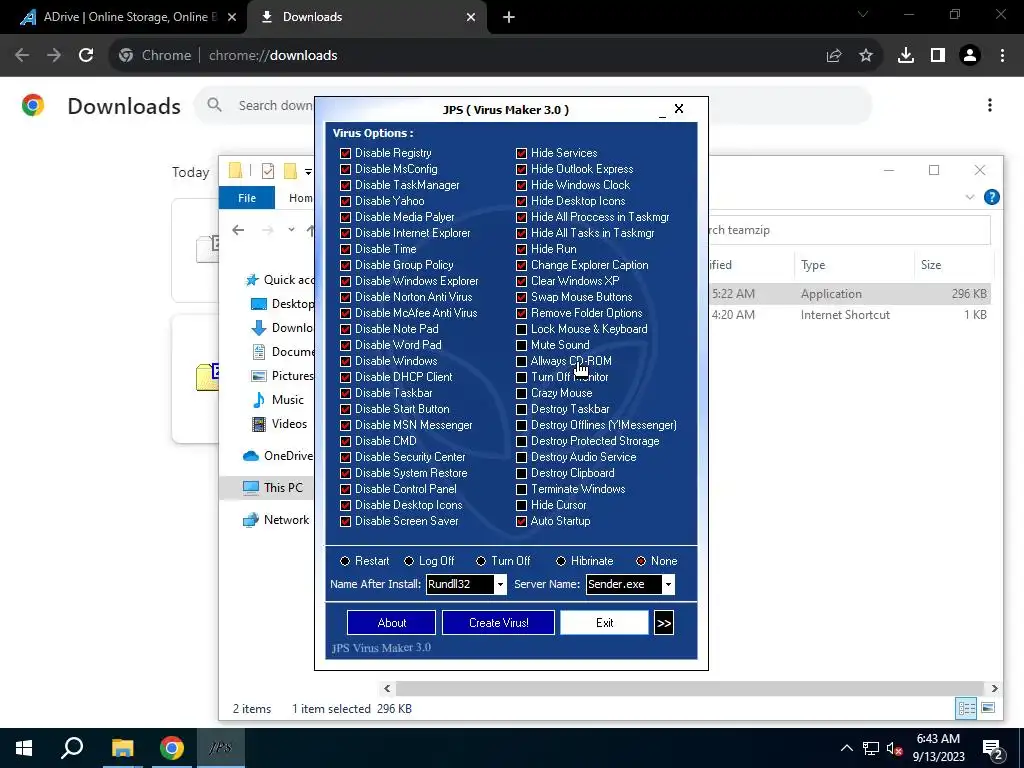Image resolution: width=1024 pixels, height=768 pixels.
Task: Open the Name After Install dropdown
Action: [x=500, y=584]
